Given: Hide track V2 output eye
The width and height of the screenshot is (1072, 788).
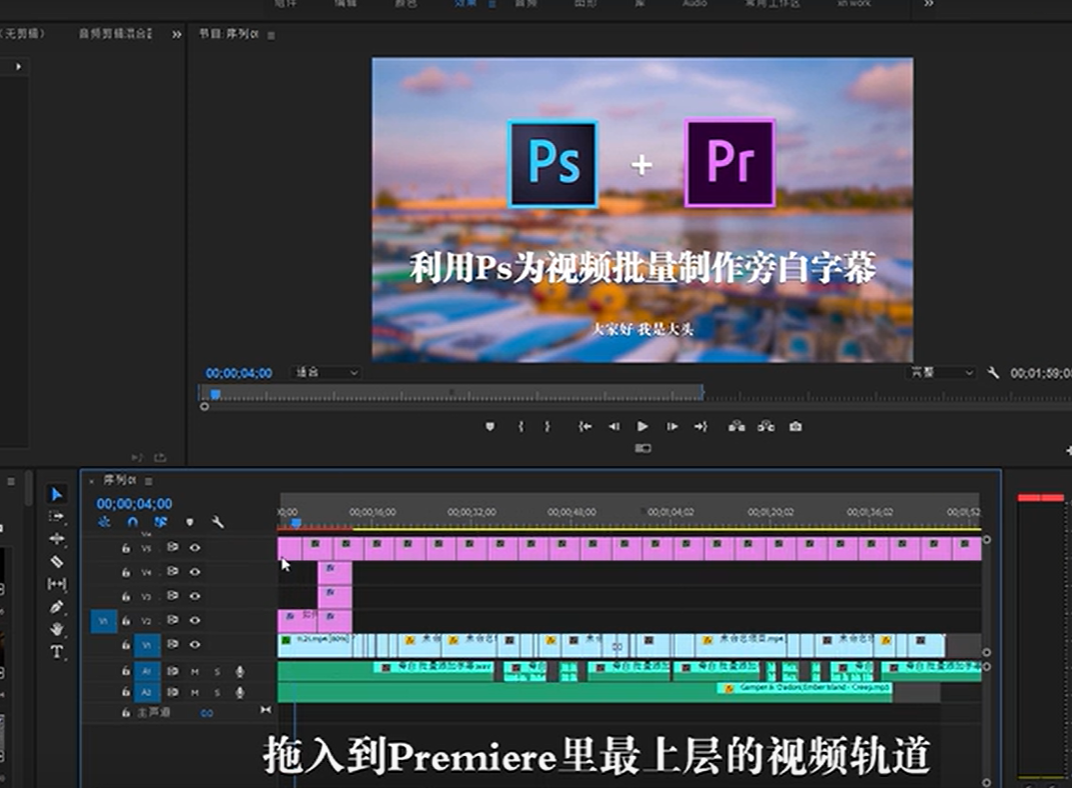Looking at the screenshot, I should [195, 620].
